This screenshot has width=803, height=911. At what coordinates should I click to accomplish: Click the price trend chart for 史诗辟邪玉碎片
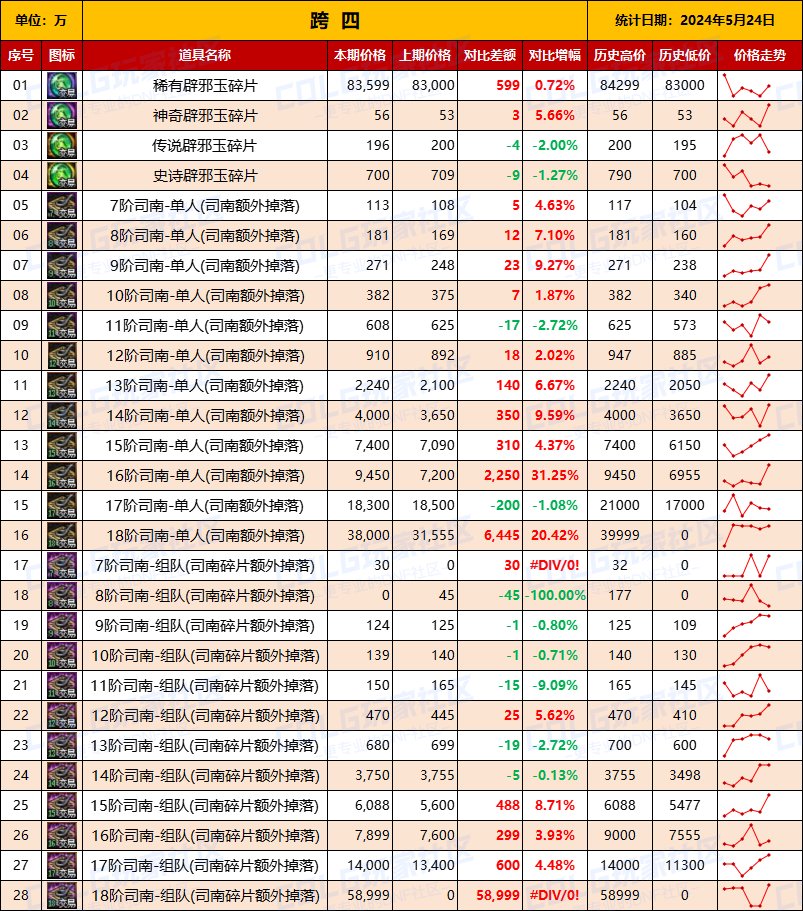click(747, 175)
